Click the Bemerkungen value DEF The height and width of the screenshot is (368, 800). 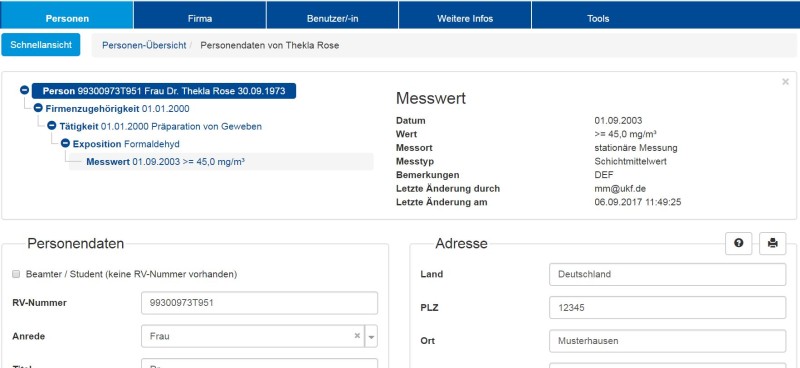click(x=603, y=175)
